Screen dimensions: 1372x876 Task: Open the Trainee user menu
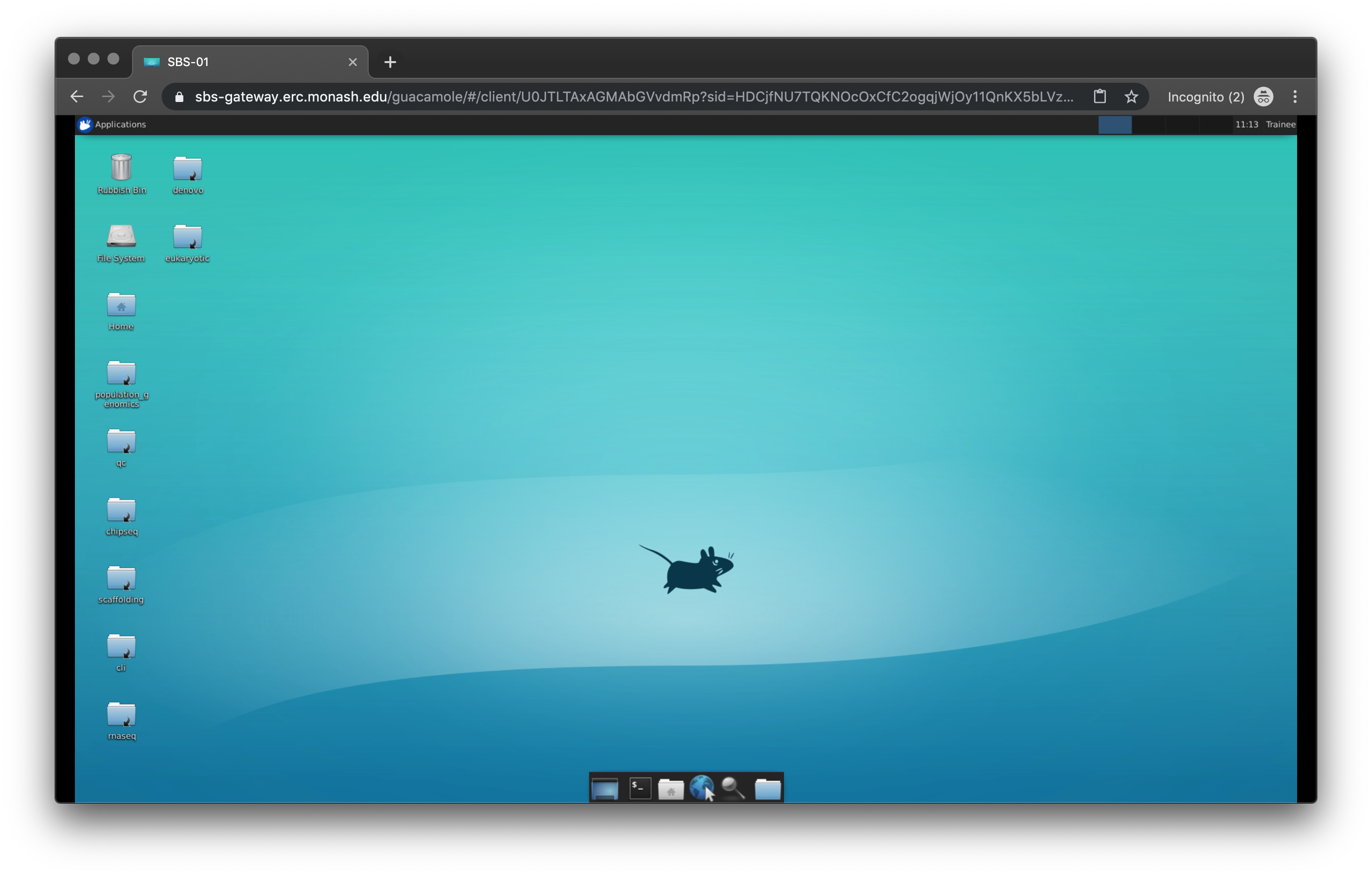[x=1281, y=124]
